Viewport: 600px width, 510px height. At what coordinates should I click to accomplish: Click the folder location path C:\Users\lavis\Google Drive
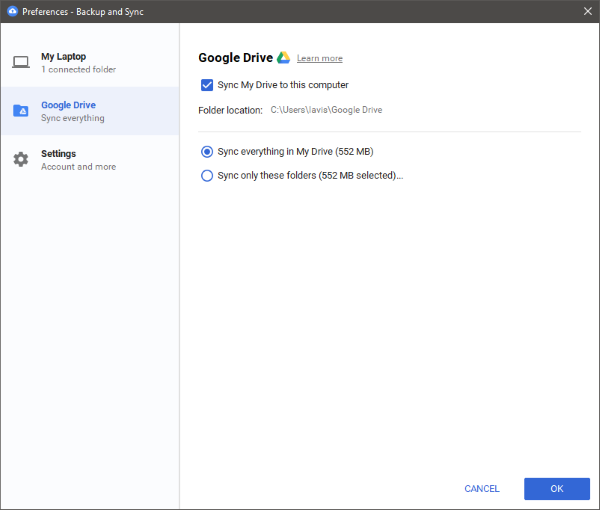326,110
